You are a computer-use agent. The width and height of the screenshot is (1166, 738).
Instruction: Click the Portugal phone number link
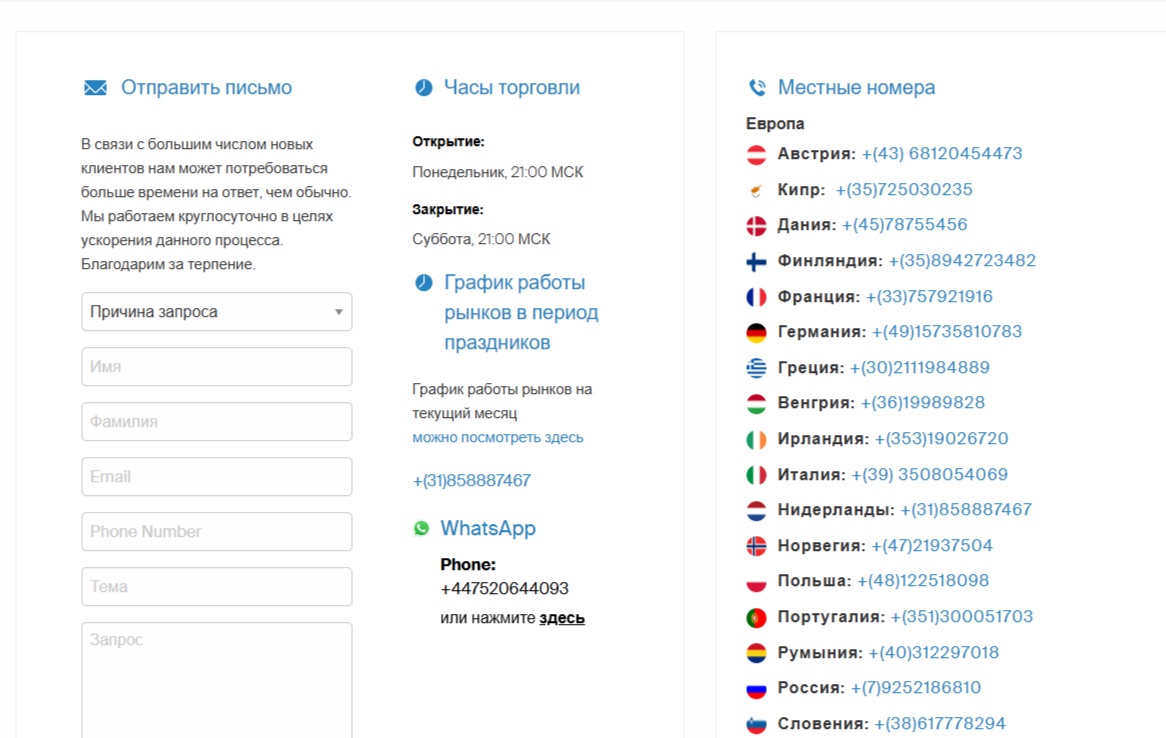(x=965, y=616)
